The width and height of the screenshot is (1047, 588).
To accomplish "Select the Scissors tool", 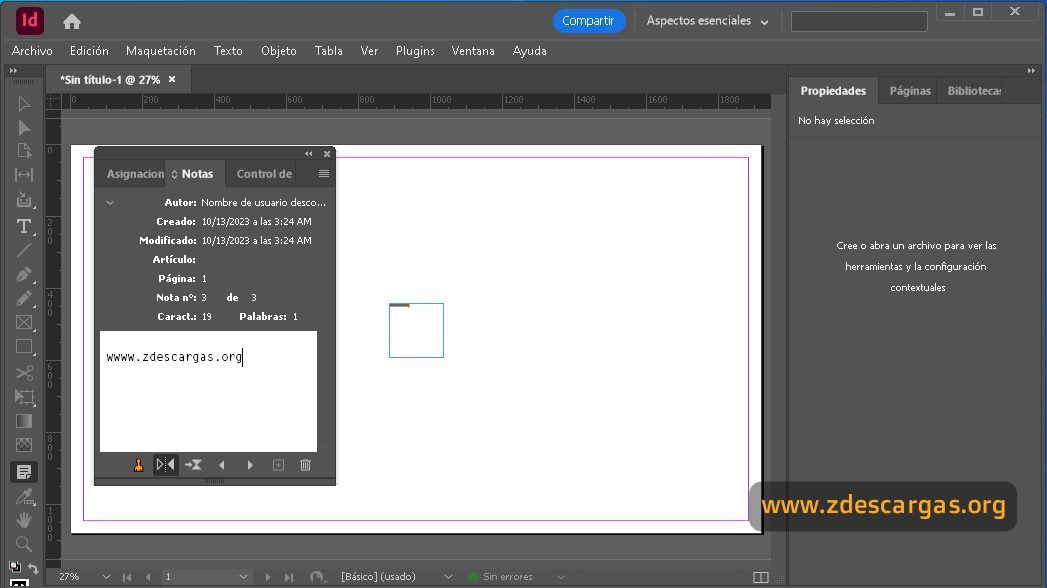I will point(23,372).
